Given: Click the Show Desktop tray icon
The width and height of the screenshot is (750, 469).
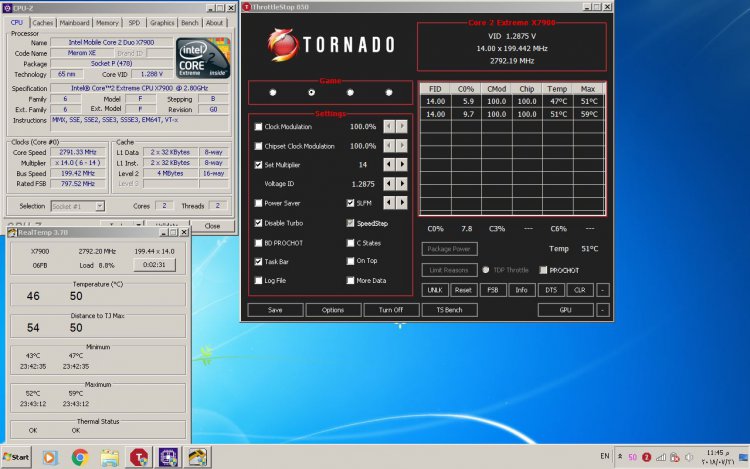Looking at the screenshot, I should point(744,457).
